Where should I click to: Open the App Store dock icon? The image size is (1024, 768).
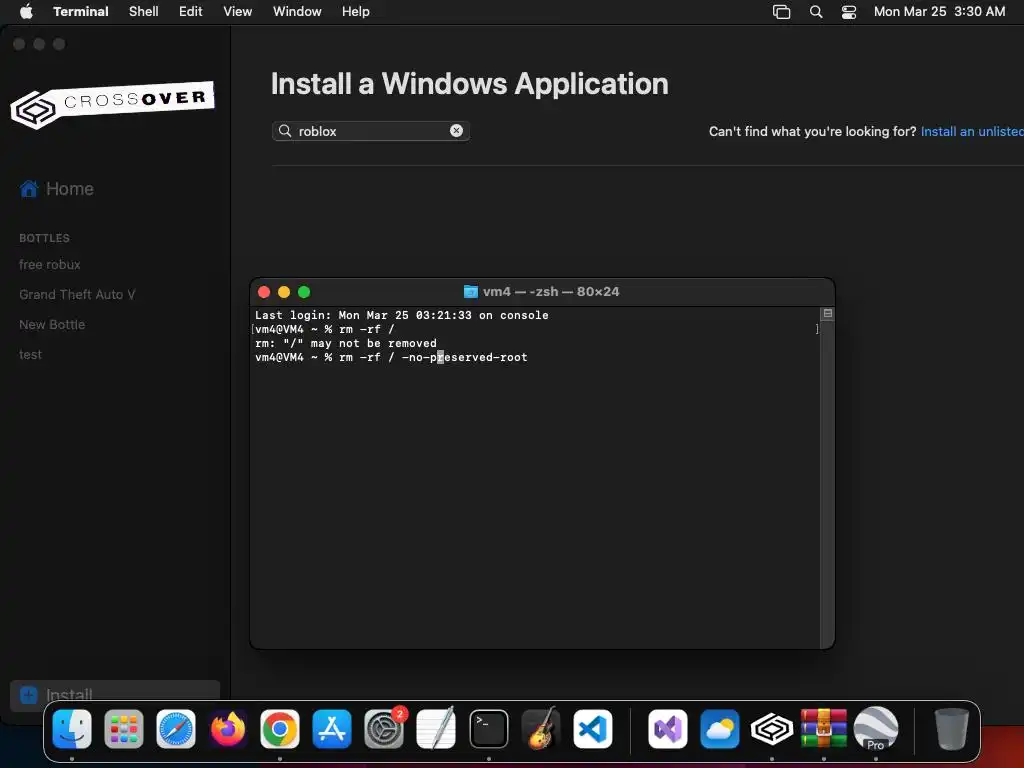pos(332,729)
